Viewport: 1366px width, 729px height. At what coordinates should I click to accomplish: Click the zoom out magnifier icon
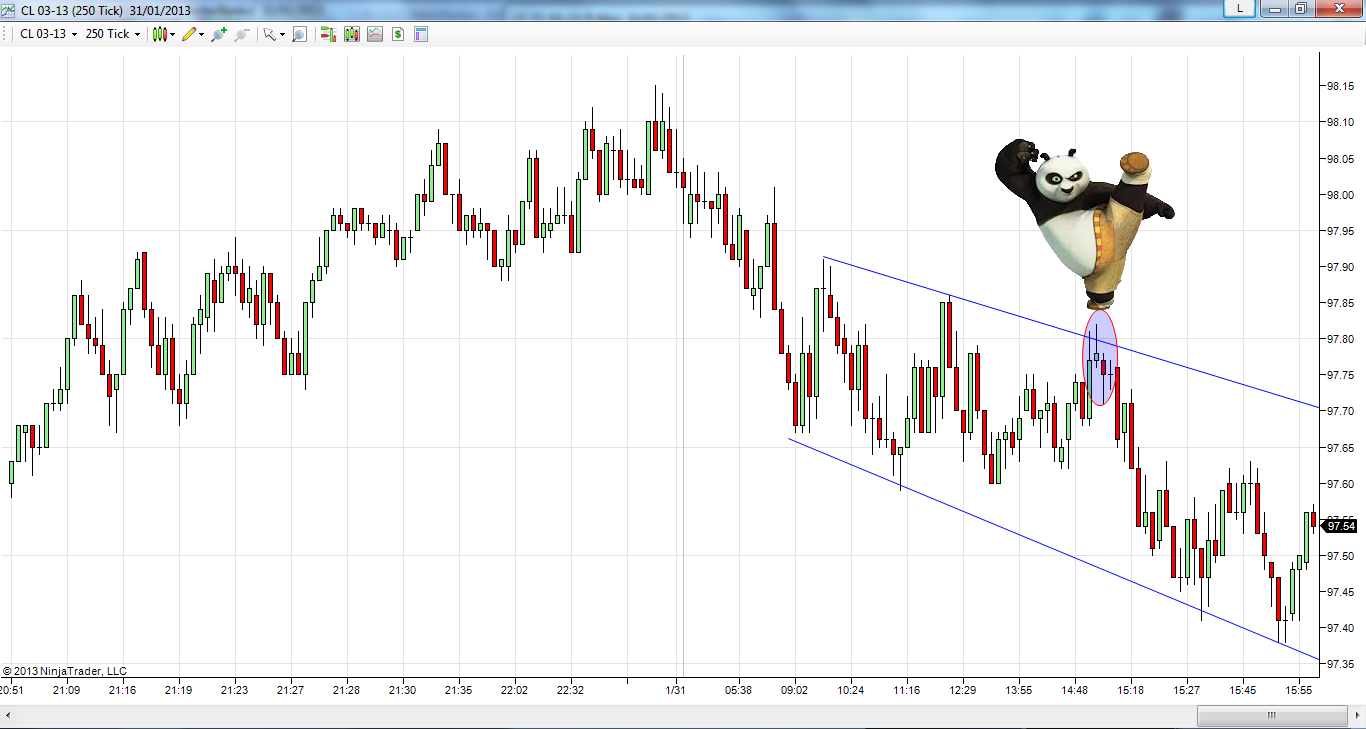(242, 34)
